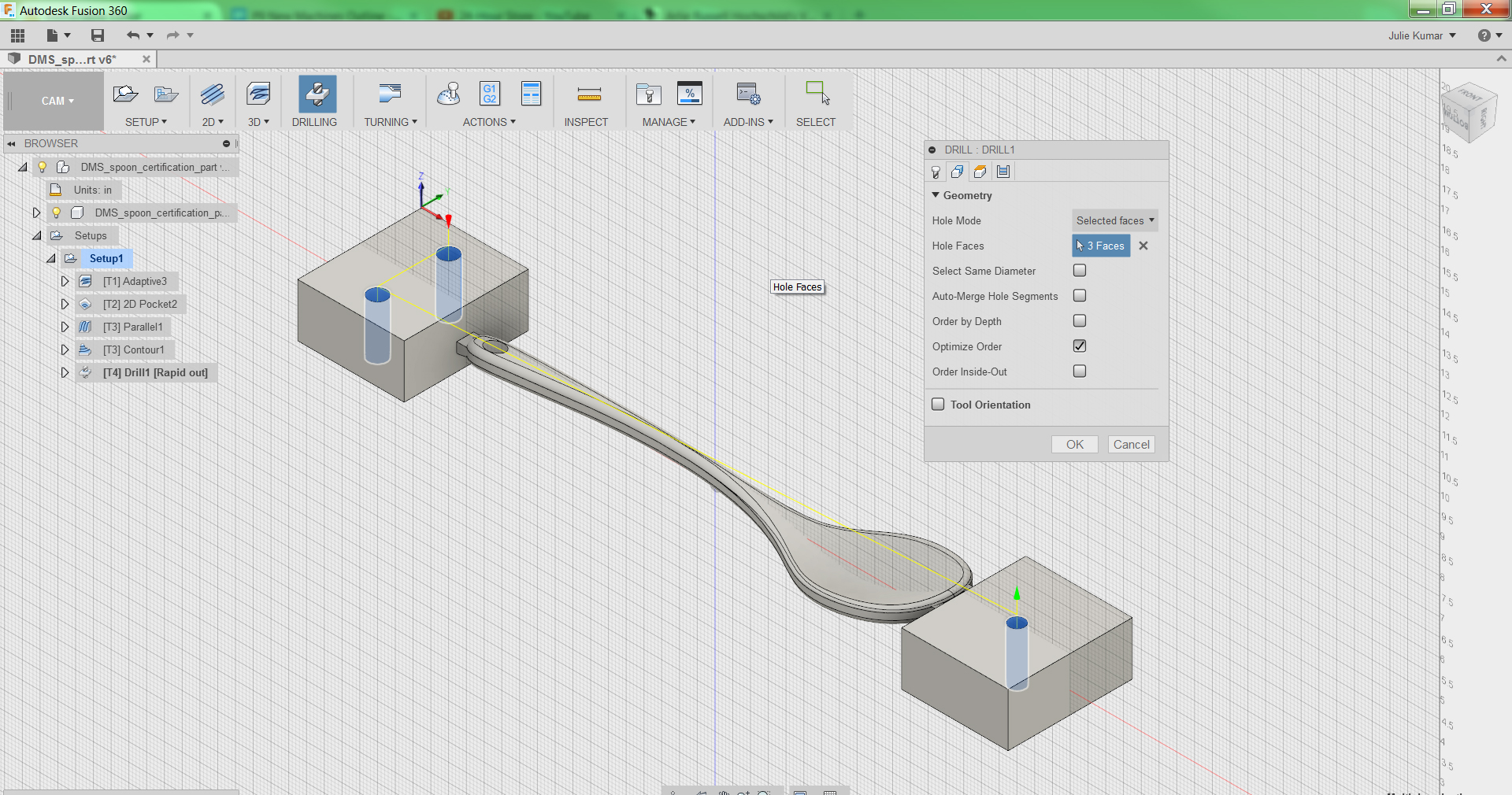Select Setup1 in the browser
The height and width of the screenshot is (795, 1512).
tap(106, 258)
